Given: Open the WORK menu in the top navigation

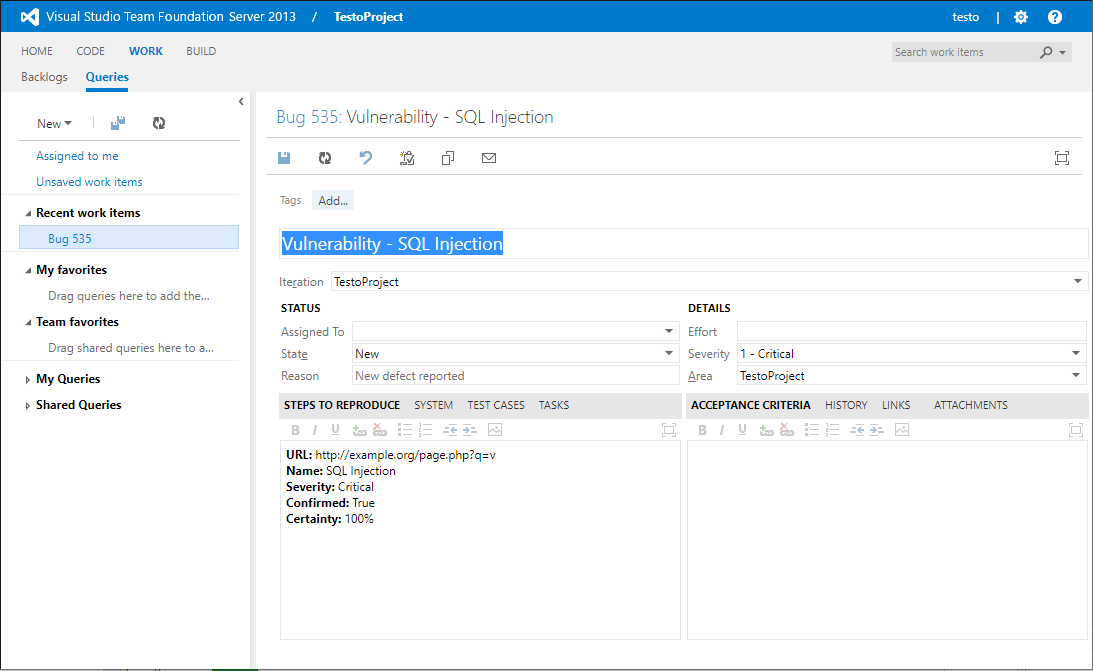Looking at the screenshot, I should click(146, 51).
